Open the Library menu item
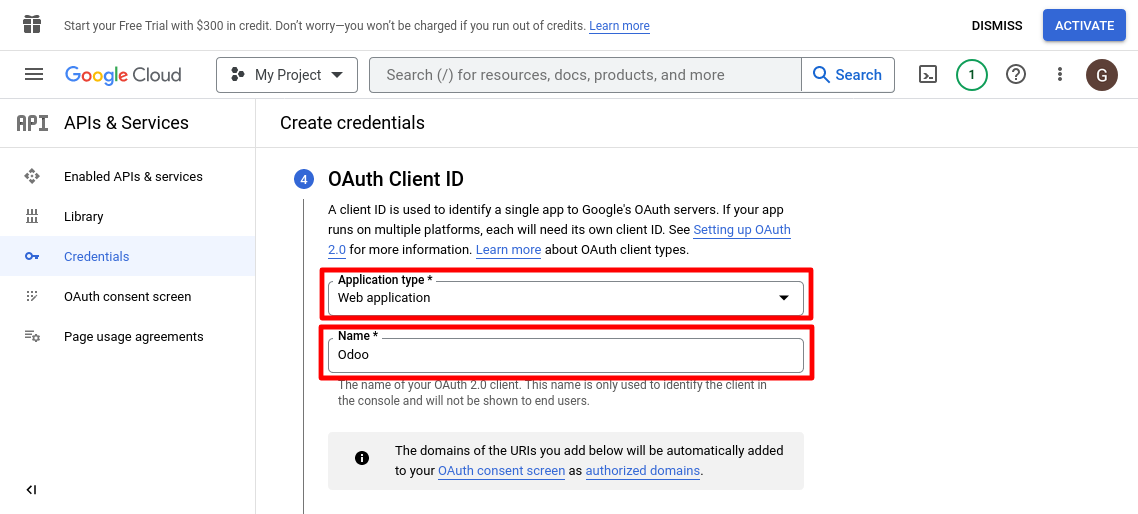This screenshot has width=1138, height=514. 84,217
